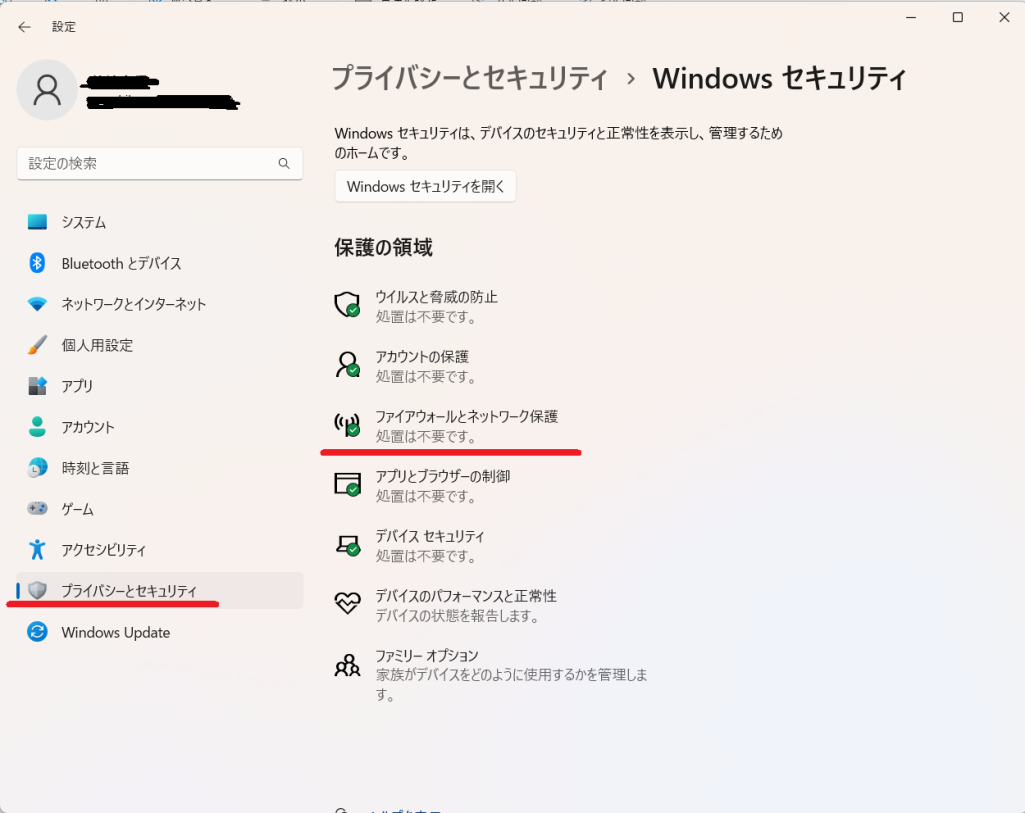Minimize the 設定 window
Screen dimensions: 1025x813
click(x=911, y=18)
